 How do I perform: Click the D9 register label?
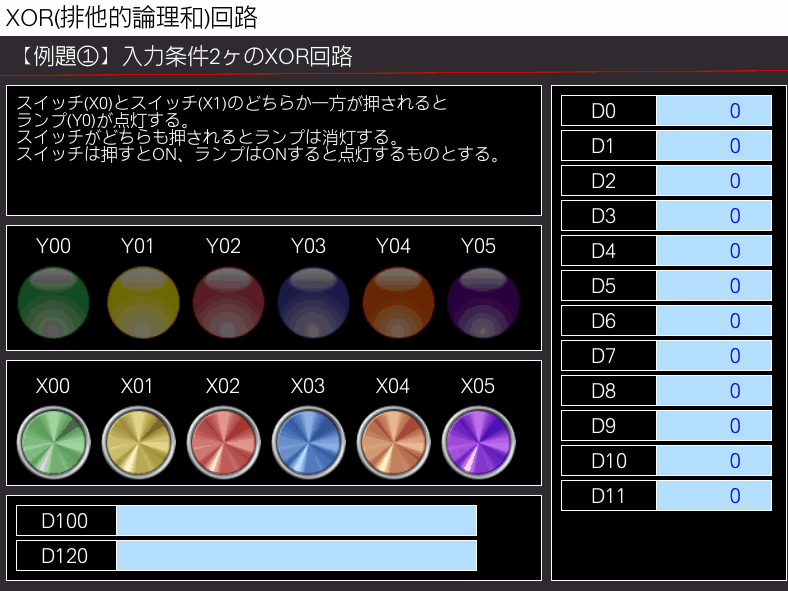(x=604, y=426)
